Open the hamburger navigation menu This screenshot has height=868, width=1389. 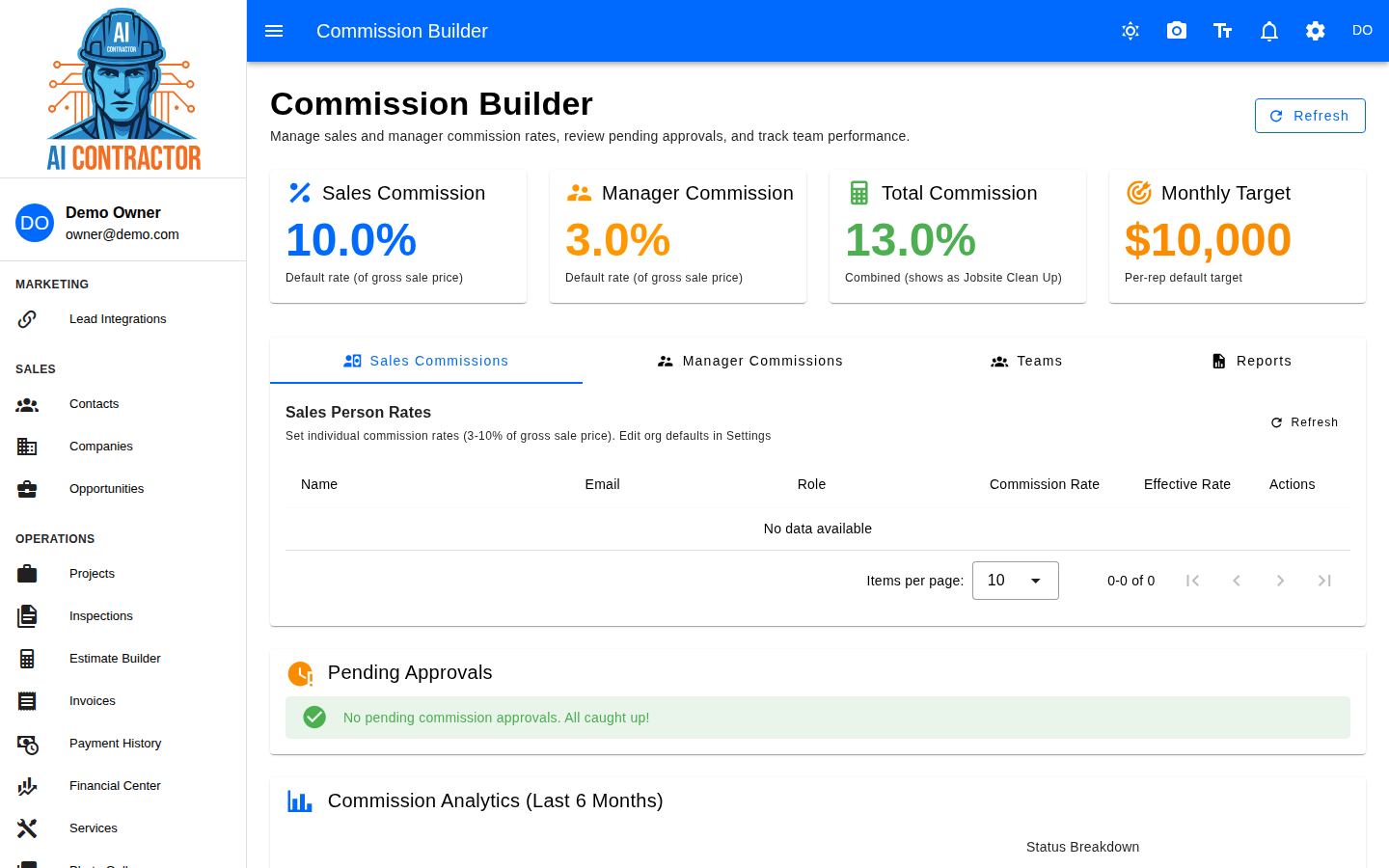[274, 31]
